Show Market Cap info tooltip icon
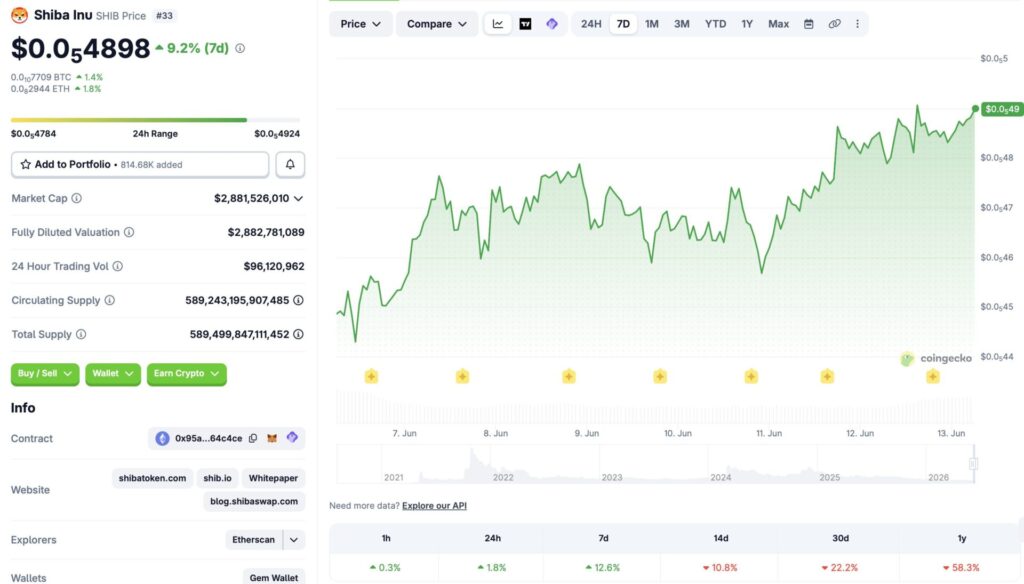Viewport: 1024px width, 584px height. tap(76, 198)
